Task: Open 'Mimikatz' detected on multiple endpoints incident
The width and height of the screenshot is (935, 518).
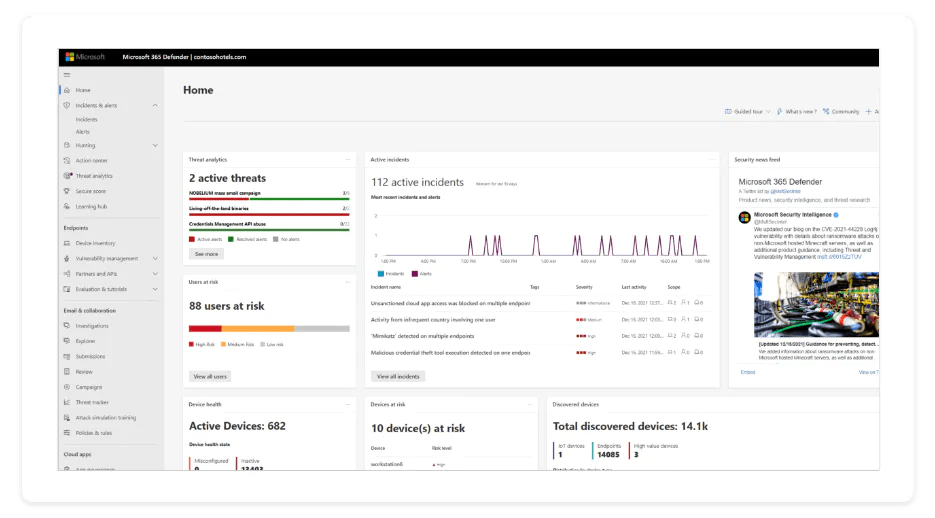Action: [x=422, y=336]
